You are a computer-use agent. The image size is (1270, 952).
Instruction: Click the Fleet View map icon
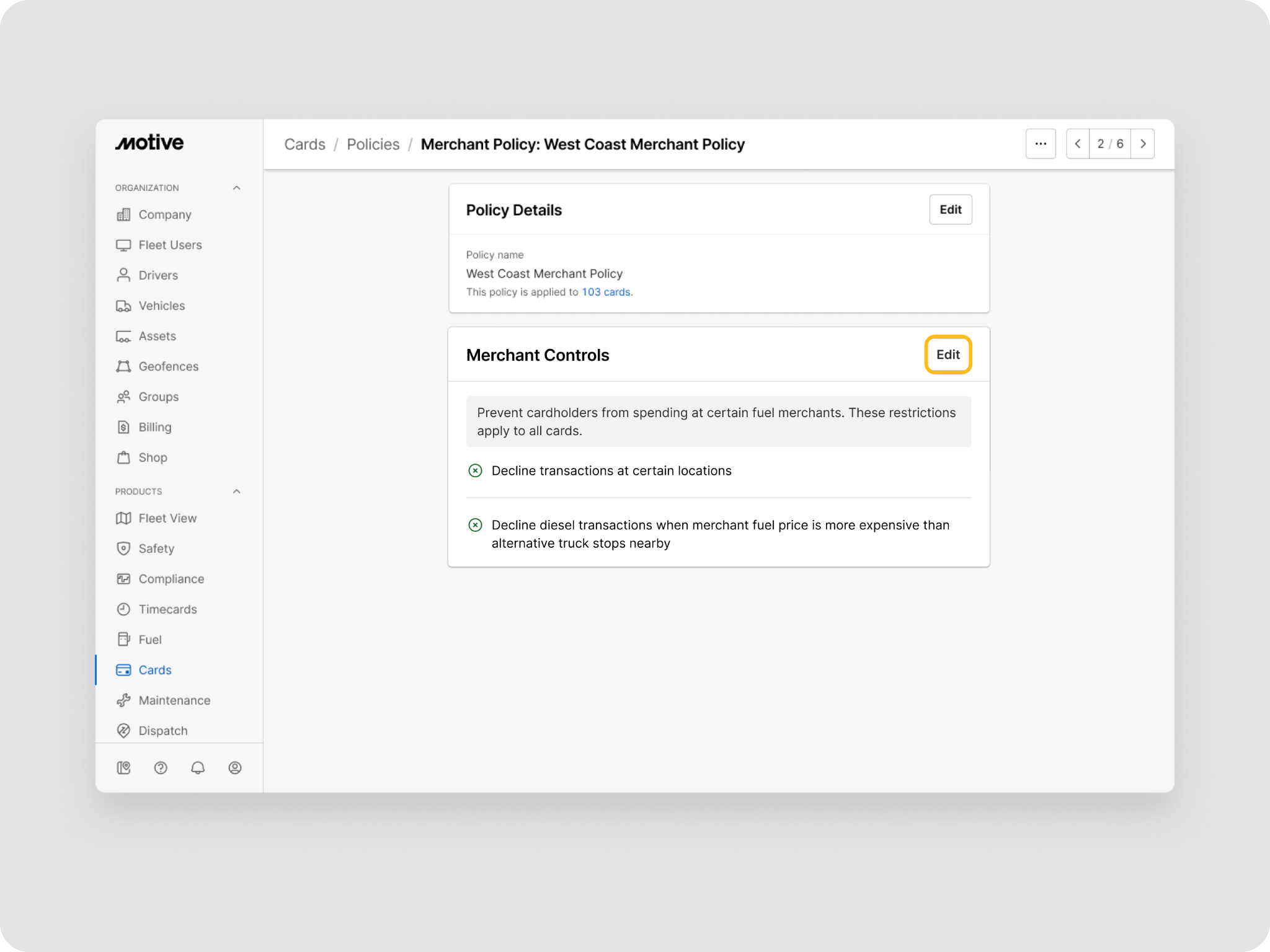[123, 518]
